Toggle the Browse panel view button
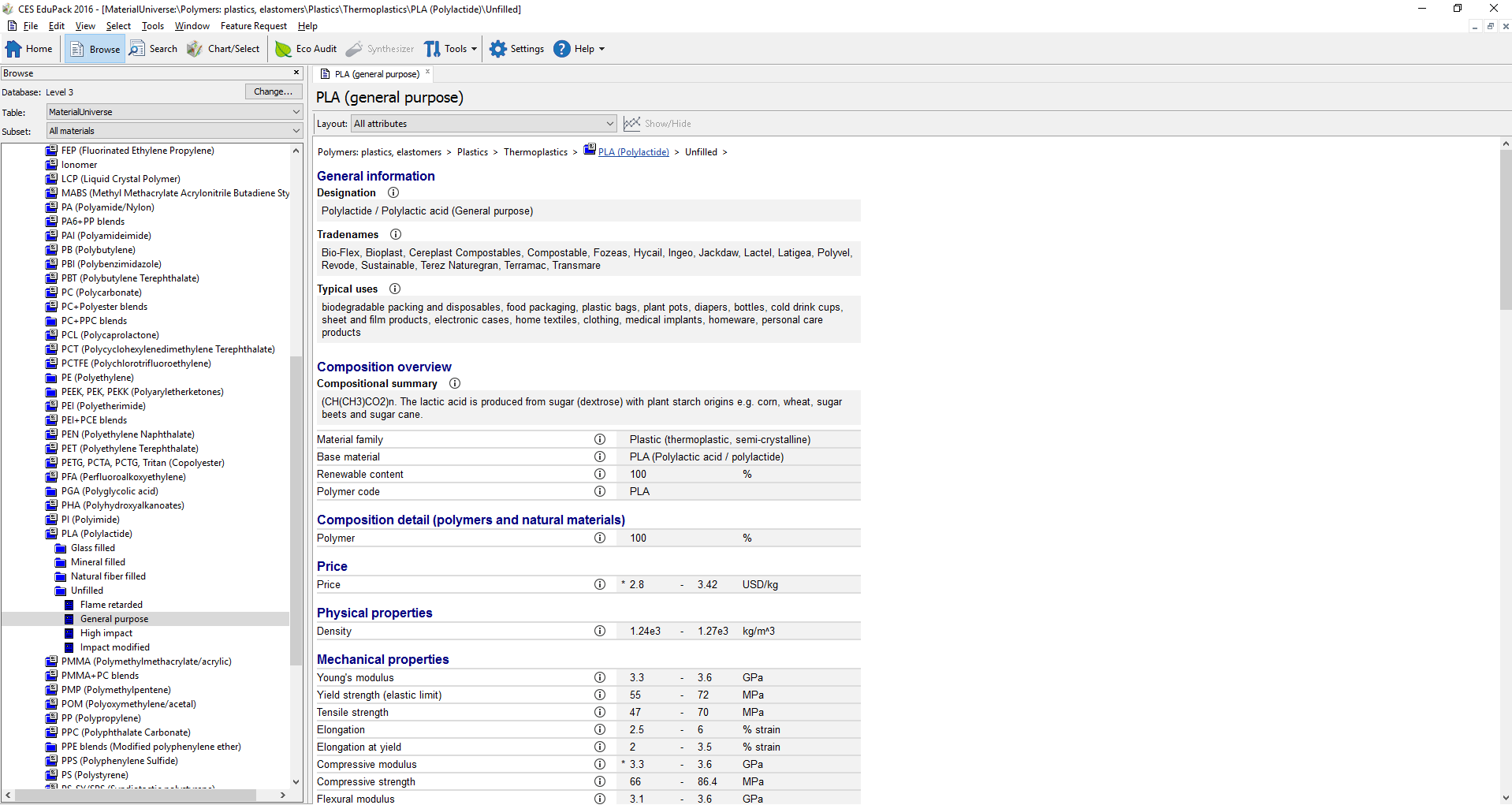Screen dimensions: 1512x805 (x=95, y=49)
